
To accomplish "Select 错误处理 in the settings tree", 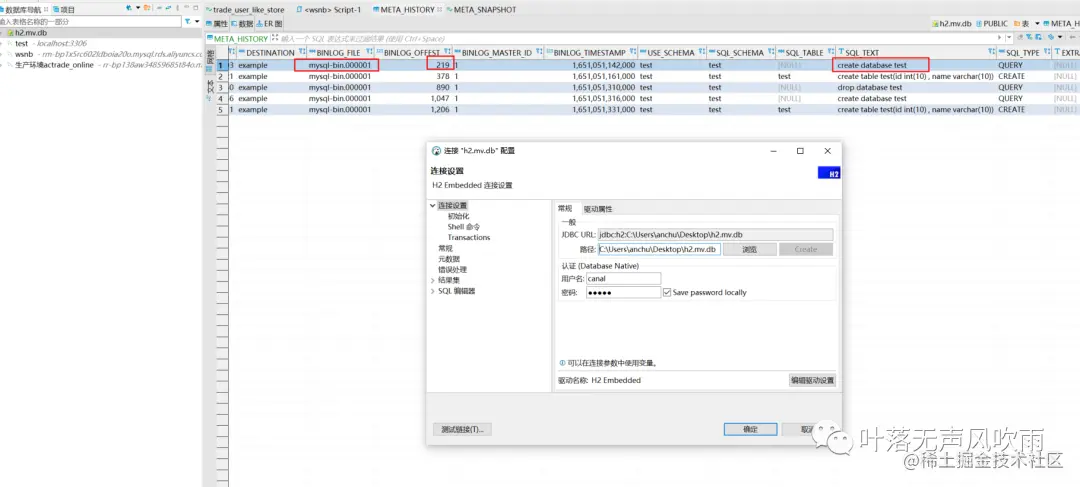I will coord(453,269).
